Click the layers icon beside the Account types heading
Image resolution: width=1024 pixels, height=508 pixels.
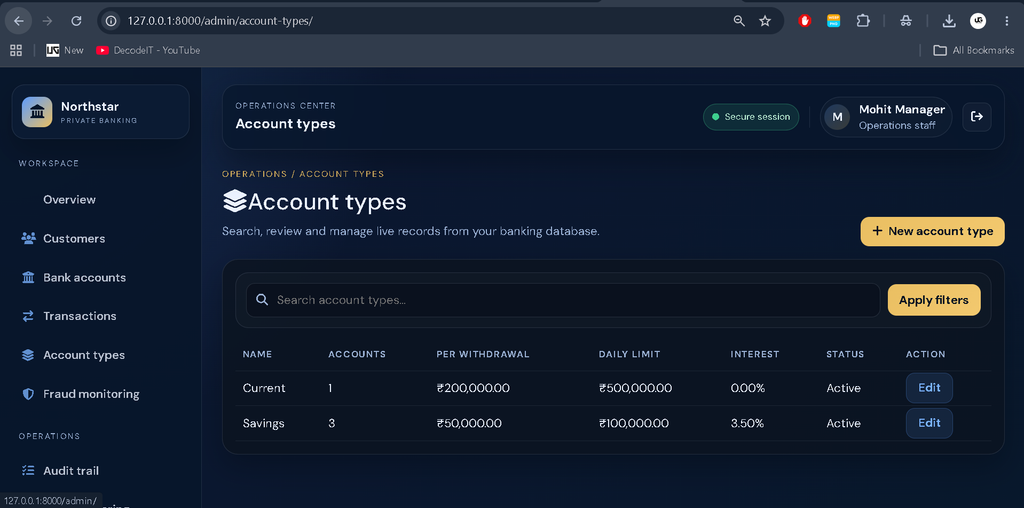234,201
